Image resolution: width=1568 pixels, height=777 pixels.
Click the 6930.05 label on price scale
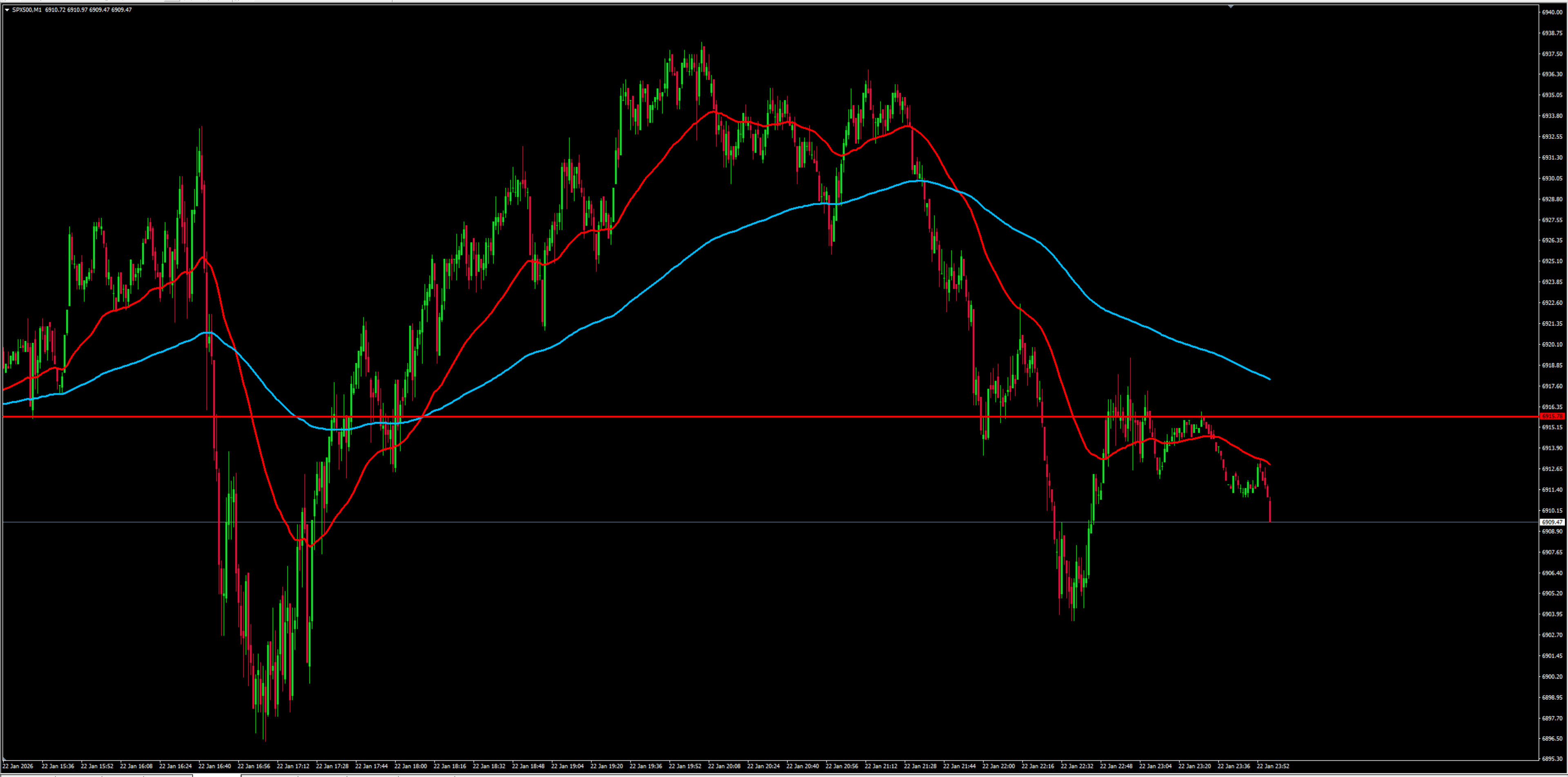coord(1552,179)
